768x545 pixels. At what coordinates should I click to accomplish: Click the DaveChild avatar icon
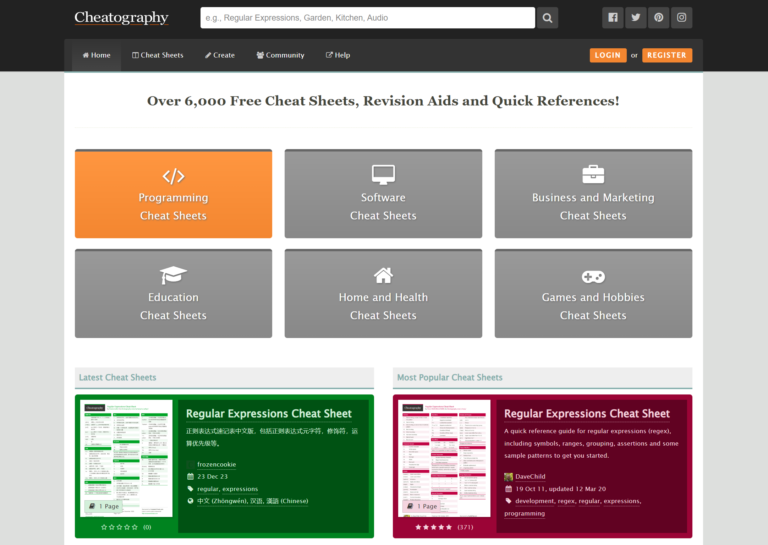coord(508,477)
